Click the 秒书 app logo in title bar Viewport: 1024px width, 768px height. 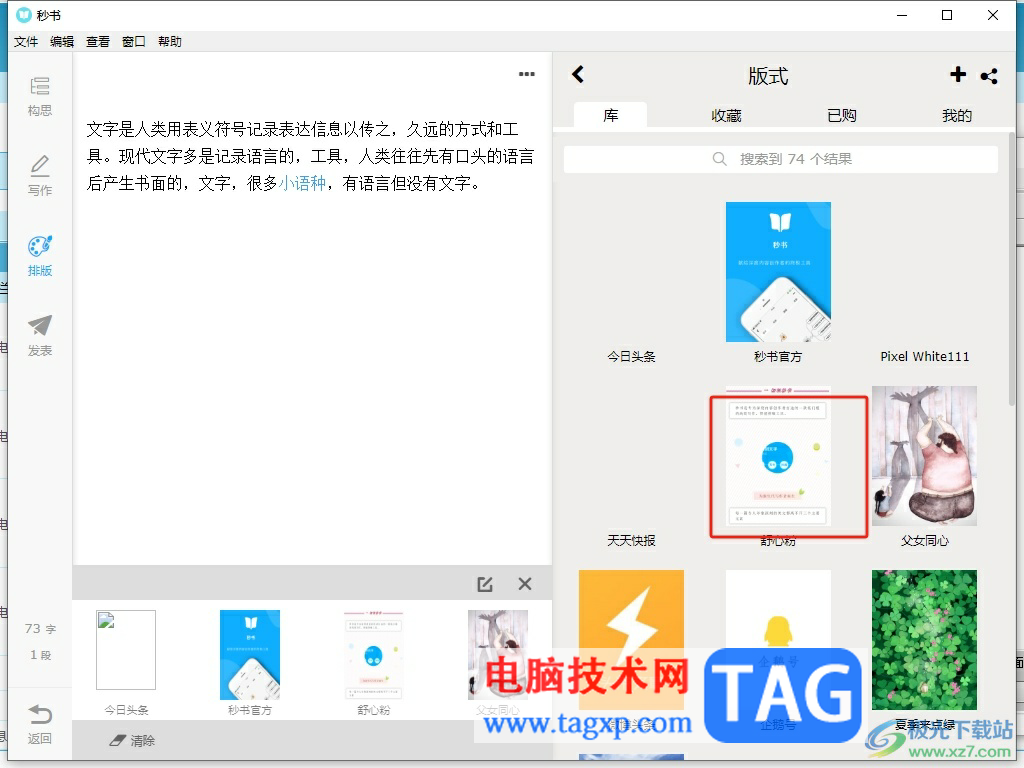pos(24,14)
